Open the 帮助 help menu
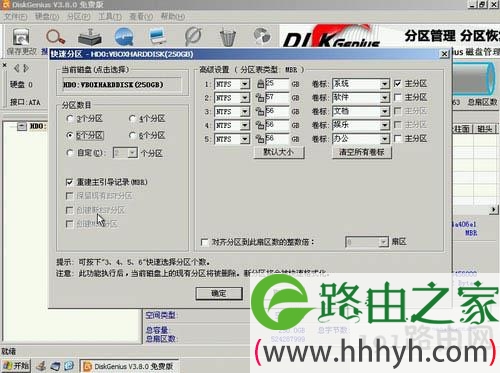This screenshot has height=373, width=500. (173, 16)
